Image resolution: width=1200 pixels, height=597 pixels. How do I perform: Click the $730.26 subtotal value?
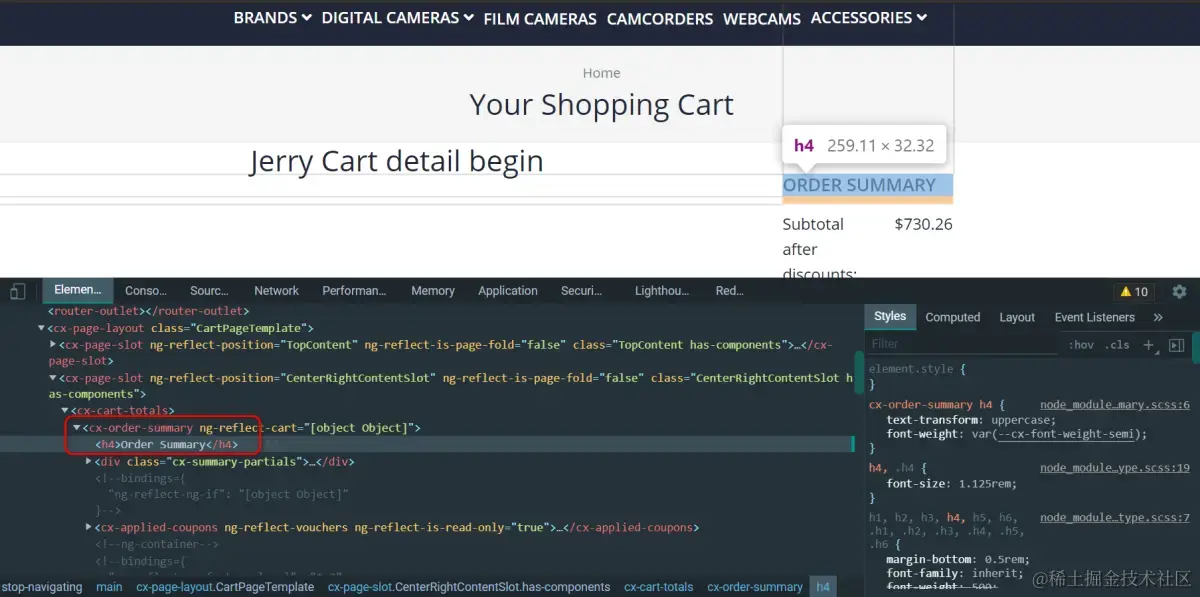pos(923,224)
